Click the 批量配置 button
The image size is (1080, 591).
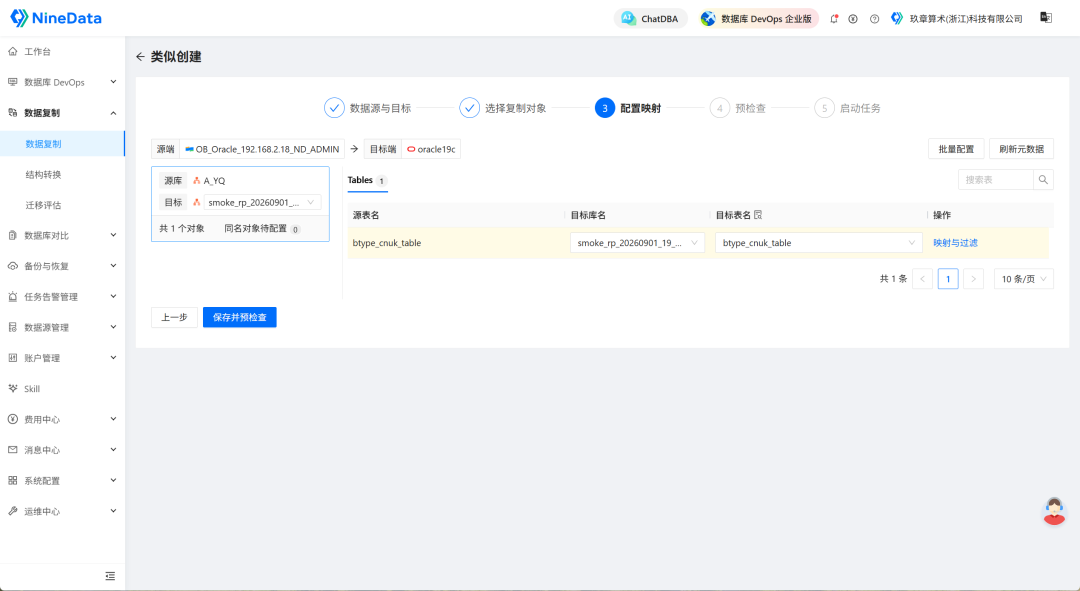pyautogui.click(x=956, y=149)
